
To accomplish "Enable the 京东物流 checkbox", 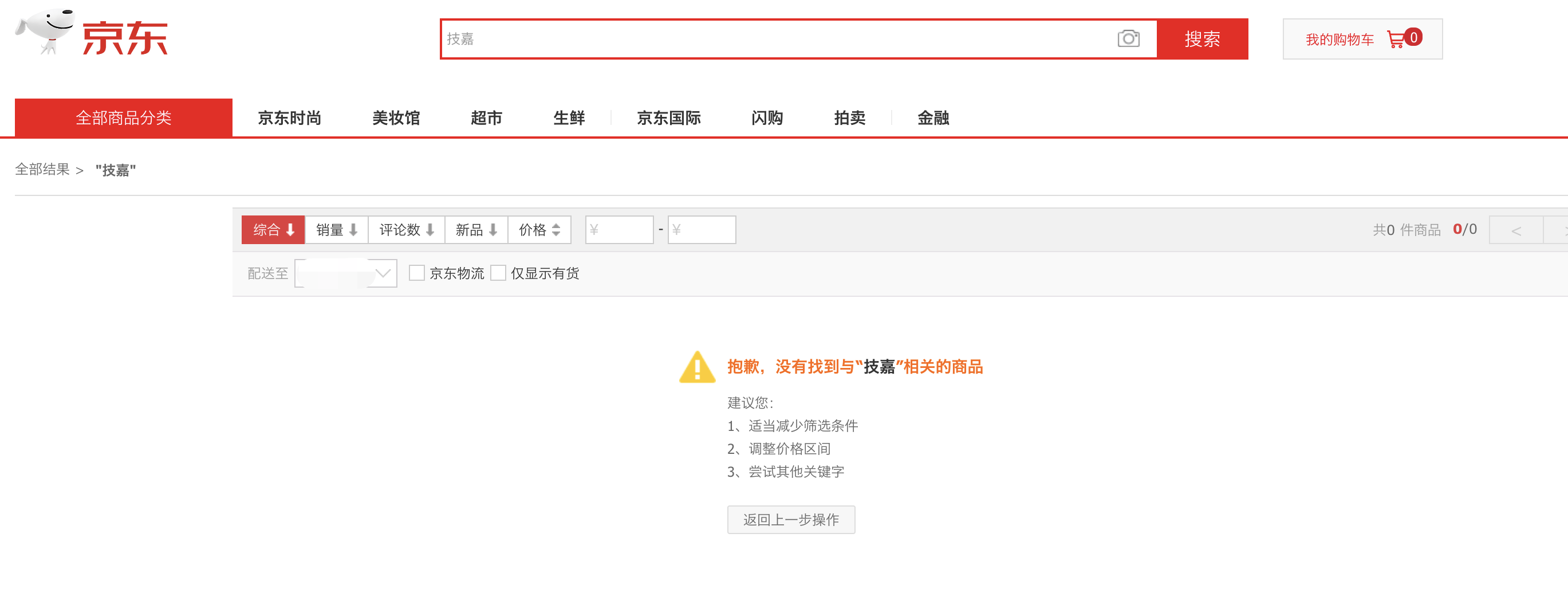I will click(x=417, y=273).
